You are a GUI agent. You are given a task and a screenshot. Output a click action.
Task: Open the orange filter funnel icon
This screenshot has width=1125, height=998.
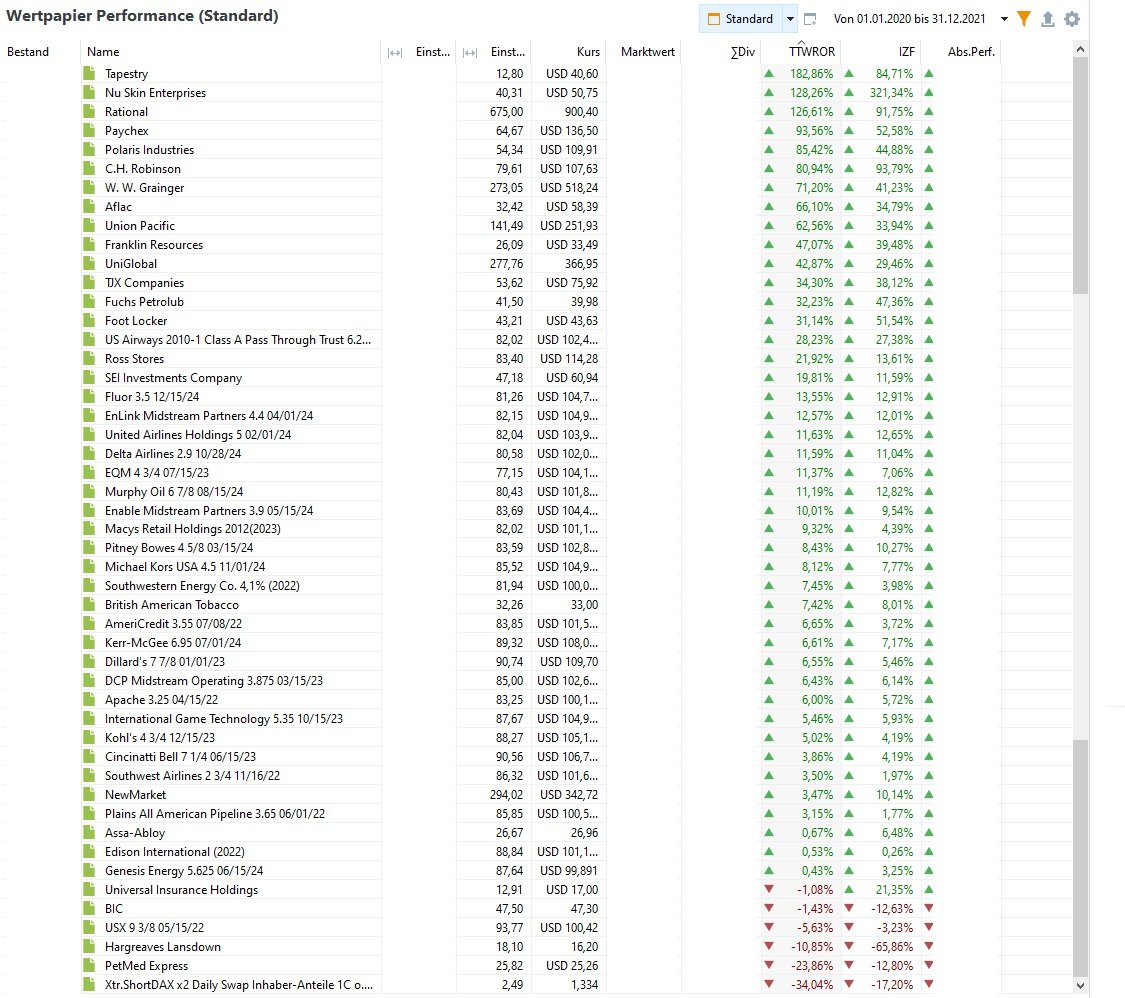click(1024, 19)
